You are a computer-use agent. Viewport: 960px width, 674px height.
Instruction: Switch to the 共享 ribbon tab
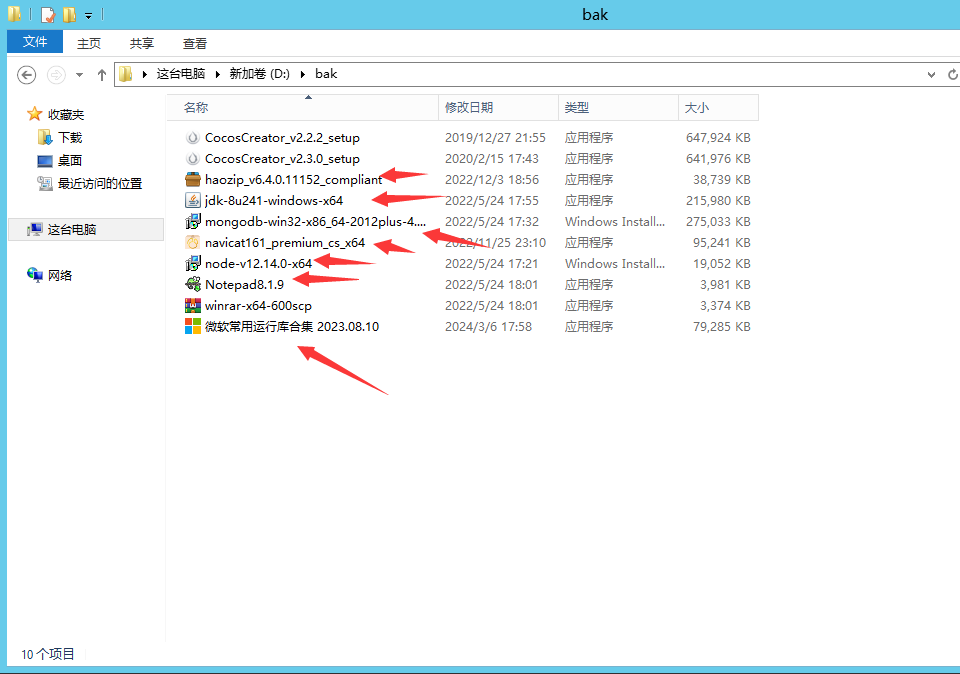click(142, 43)
